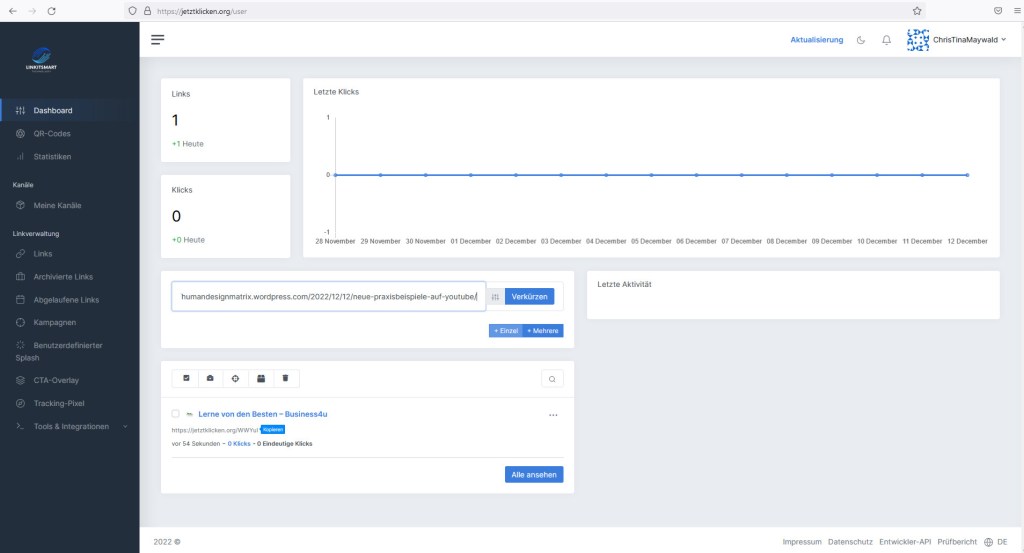This screenshot has height=553, width=1024.
Task: Click in the URL shortening input field
Action: 328,297
